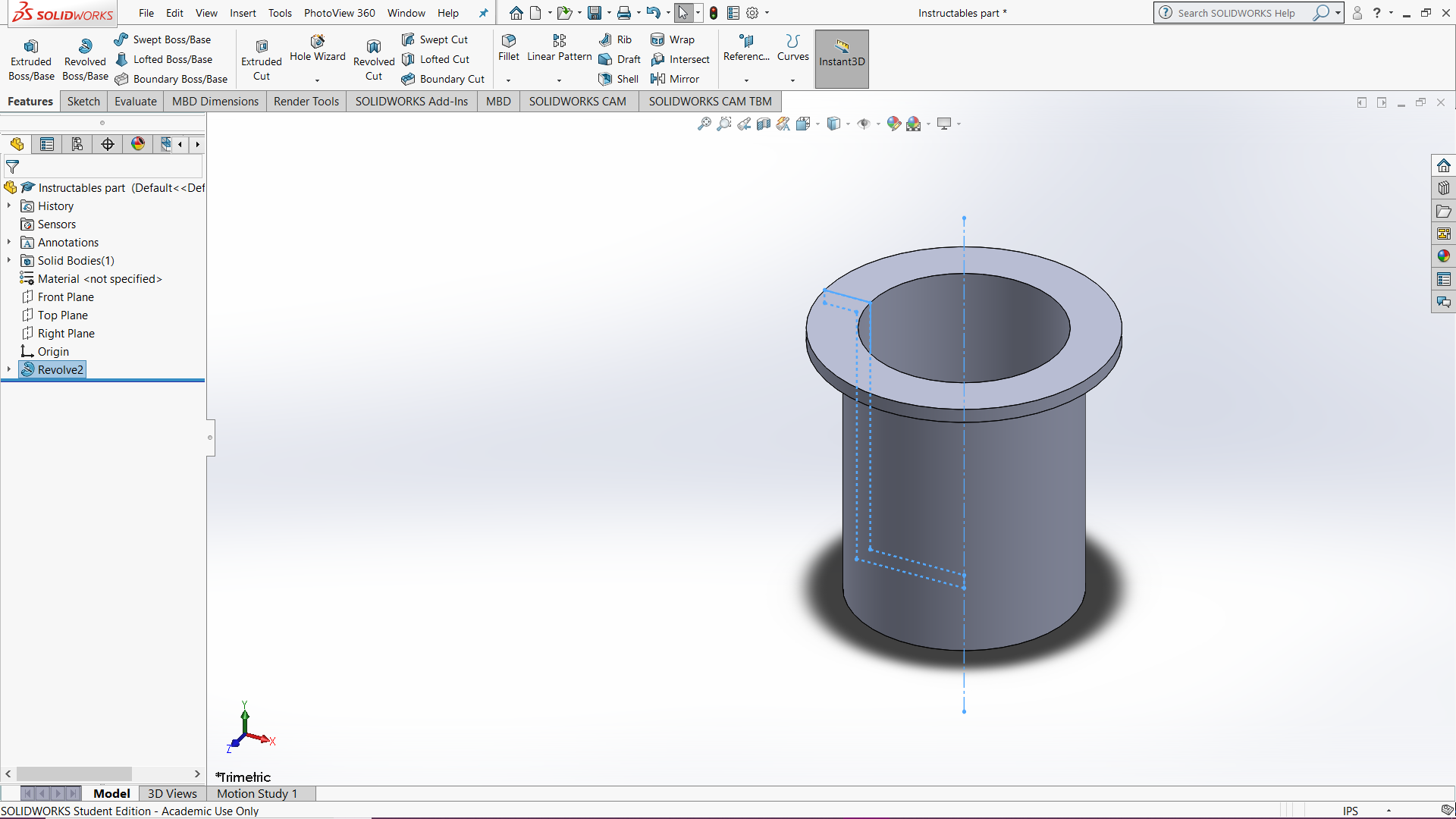This screenshot has height=819, width=1456.
Task: Toggle Instant3D on or off
Action: pyautogui.click(x=841, y=58)
